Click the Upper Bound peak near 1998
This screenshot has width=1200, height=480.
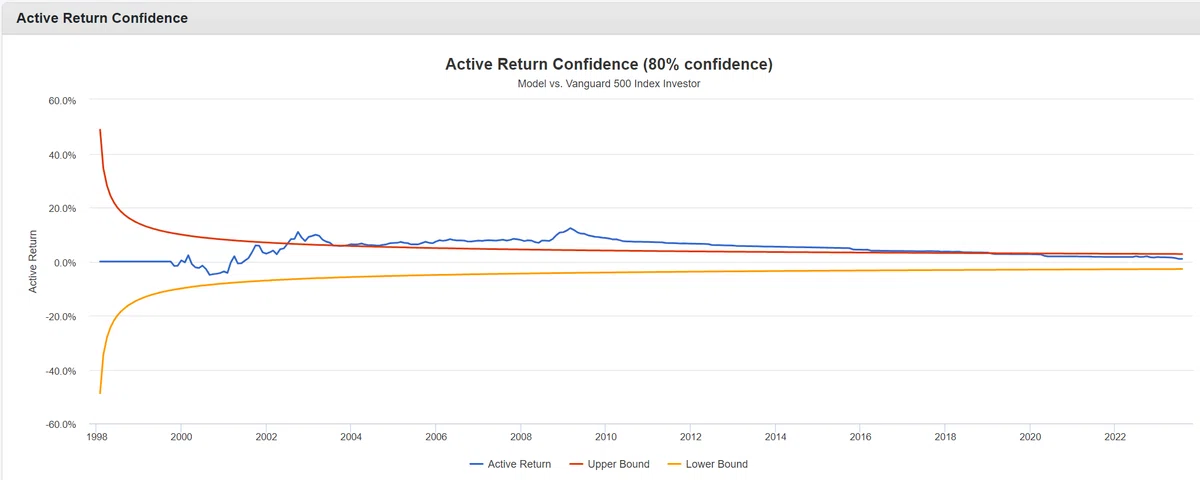click(x=100, y=130)
